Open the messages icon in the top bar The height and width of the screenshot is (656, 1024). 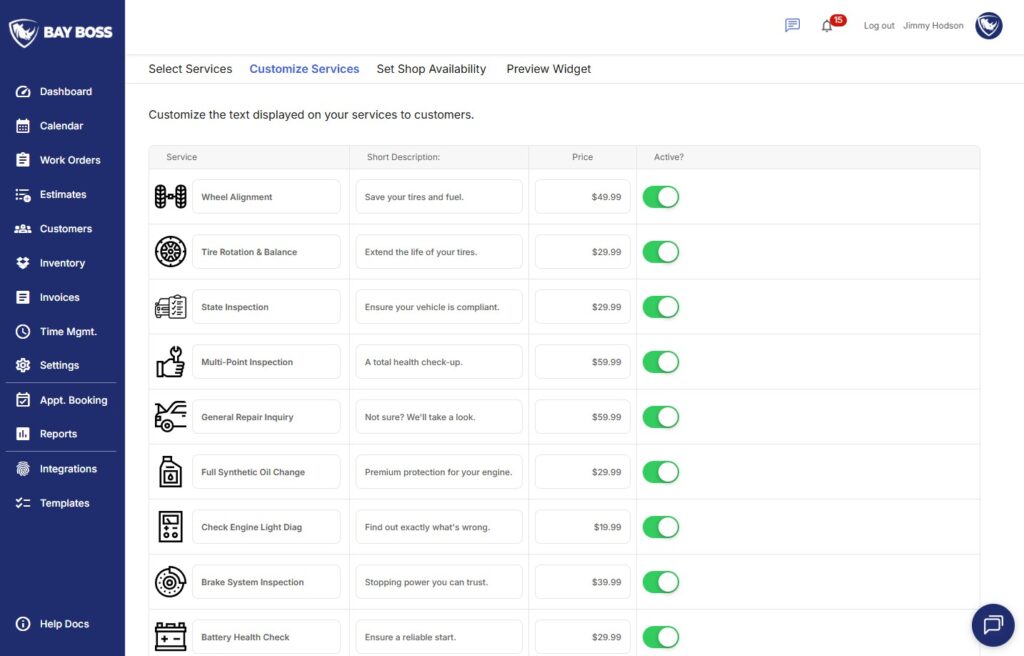[791, 25]
